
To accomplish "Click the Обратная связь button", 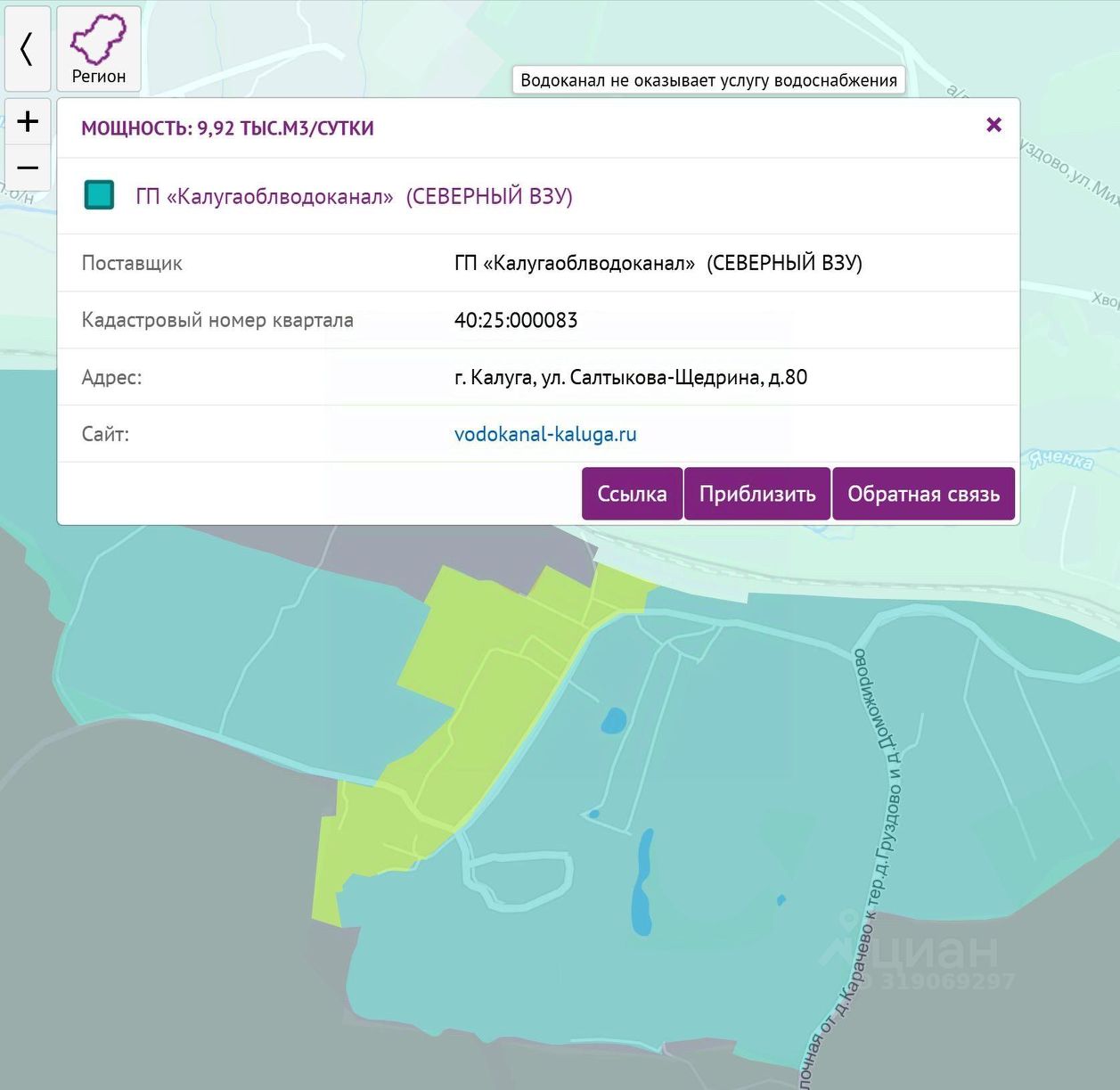I will click(x=923, y=494).
